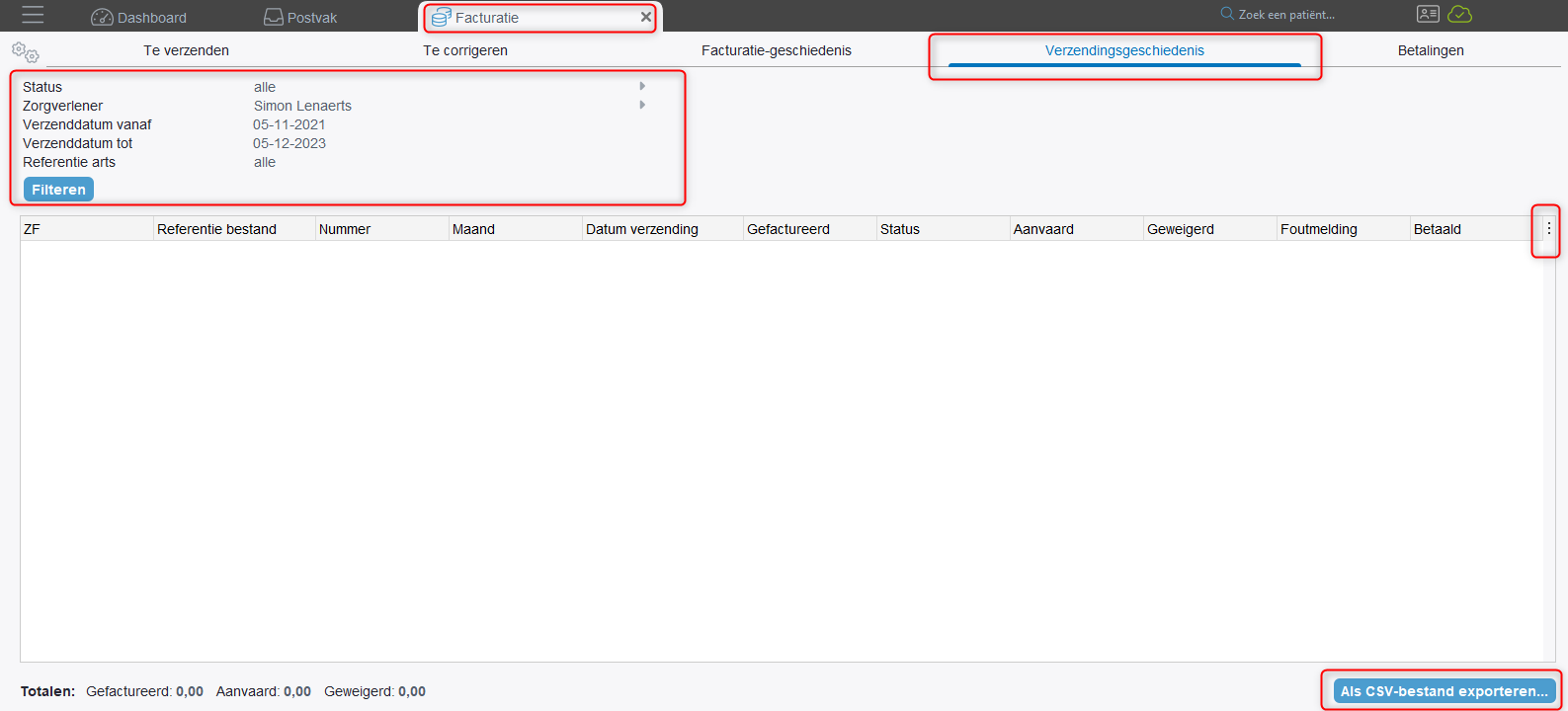Sort by Foutmelding column header

(1343, 229)
